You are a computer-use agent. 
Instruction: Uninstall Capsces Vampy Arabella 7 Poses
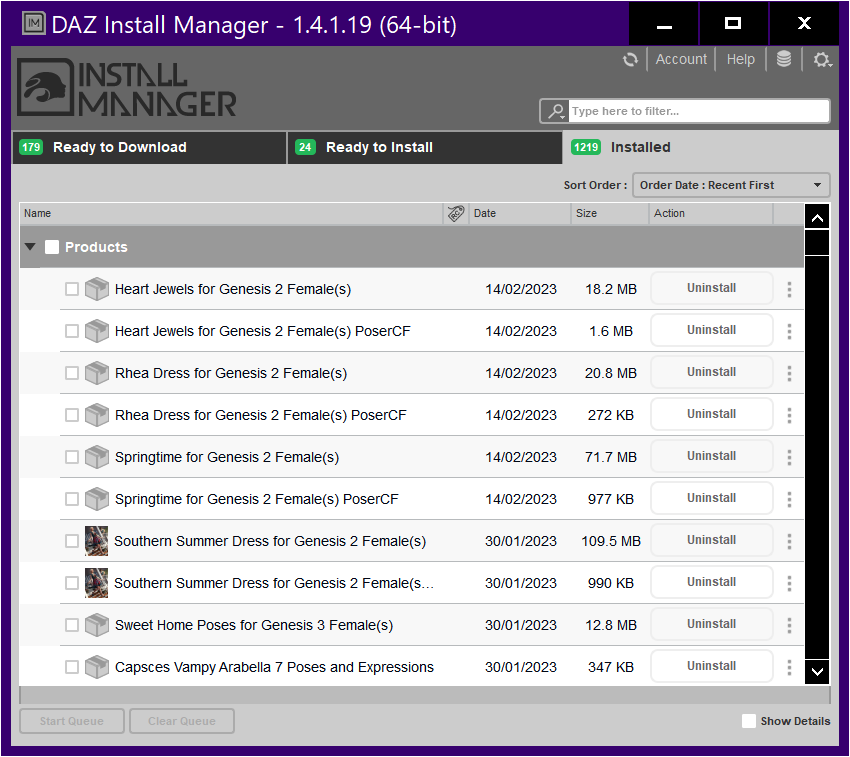click(711, 666)
